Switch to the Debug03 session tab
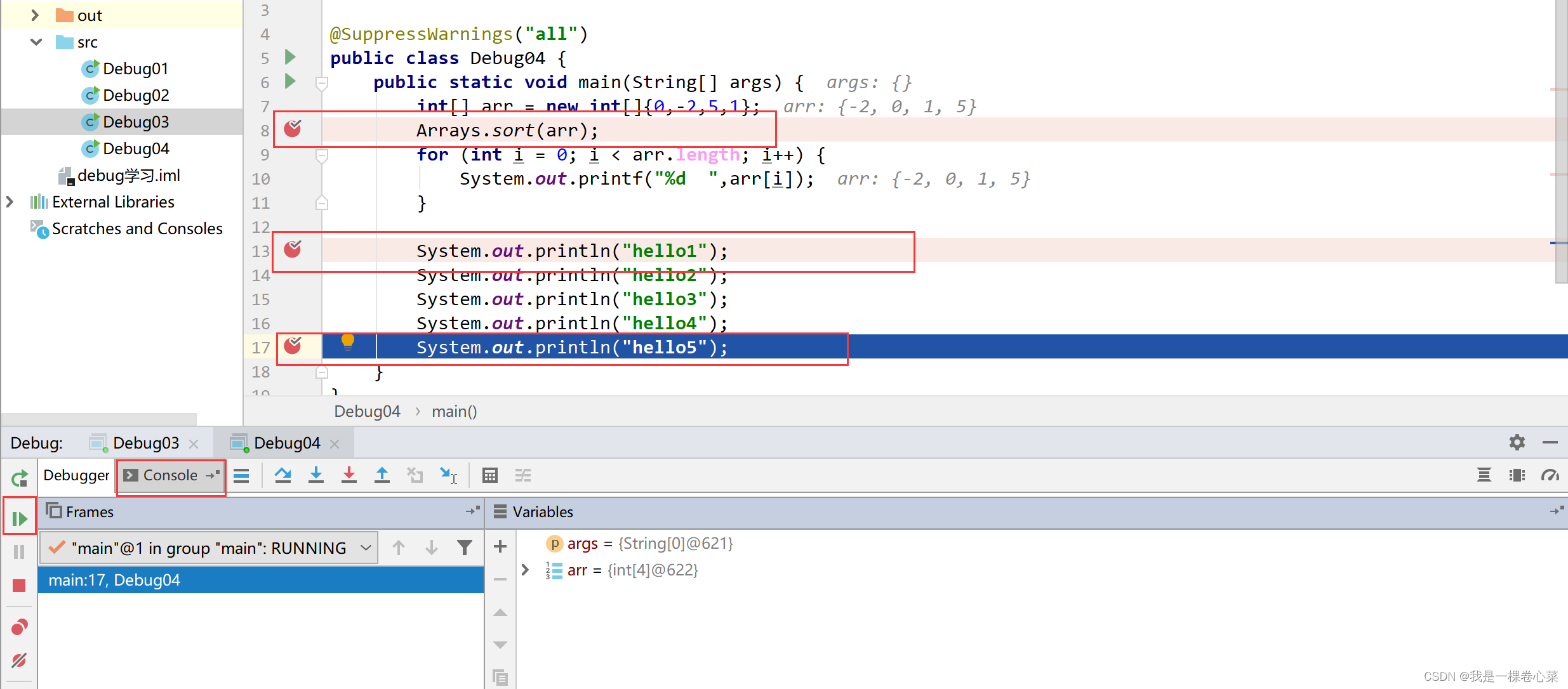1568x689 pixels. pyautogui.click(x=145, y=443)
